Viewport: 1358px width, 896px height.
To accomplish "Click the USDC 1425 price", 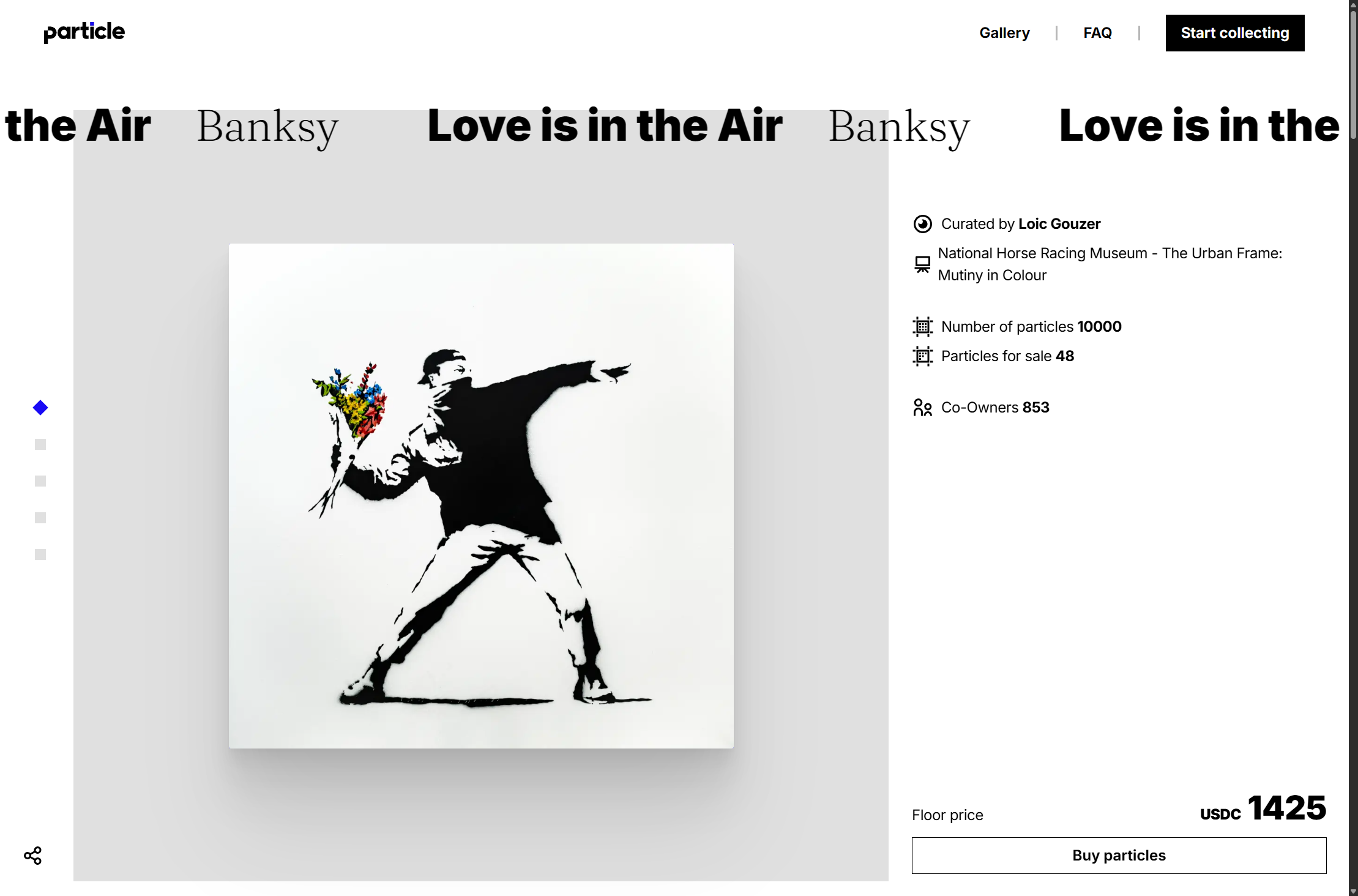I will tap(1263, 808).
